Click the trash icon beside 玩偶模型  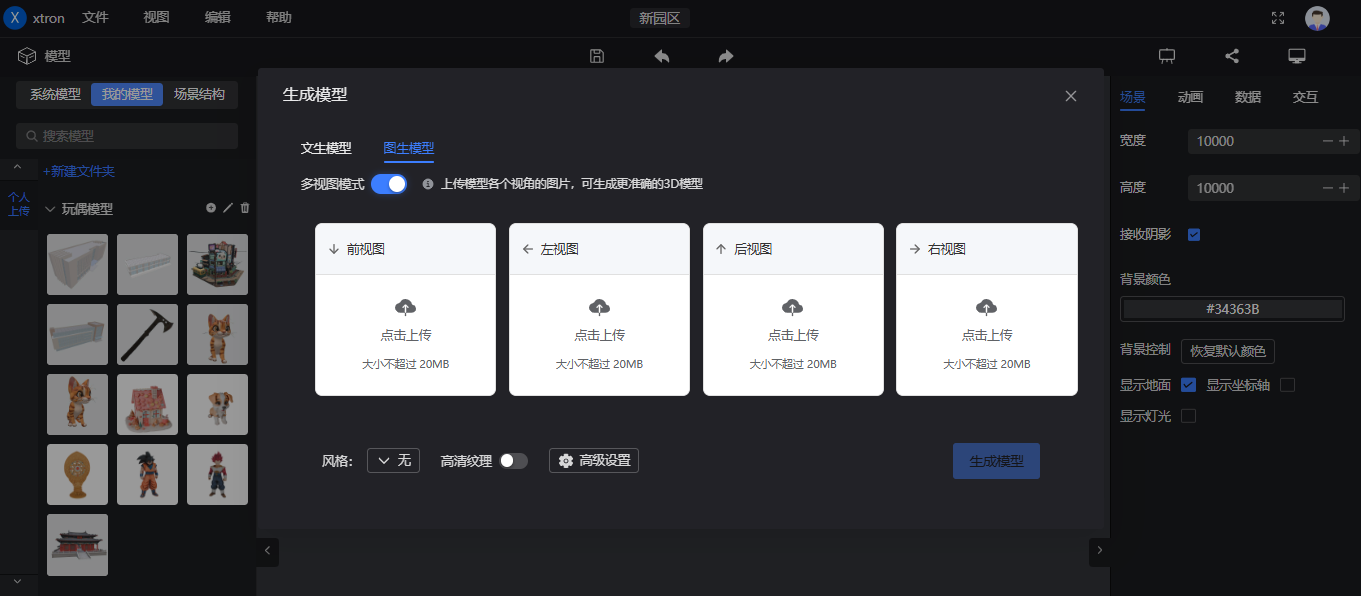(245, 208)
